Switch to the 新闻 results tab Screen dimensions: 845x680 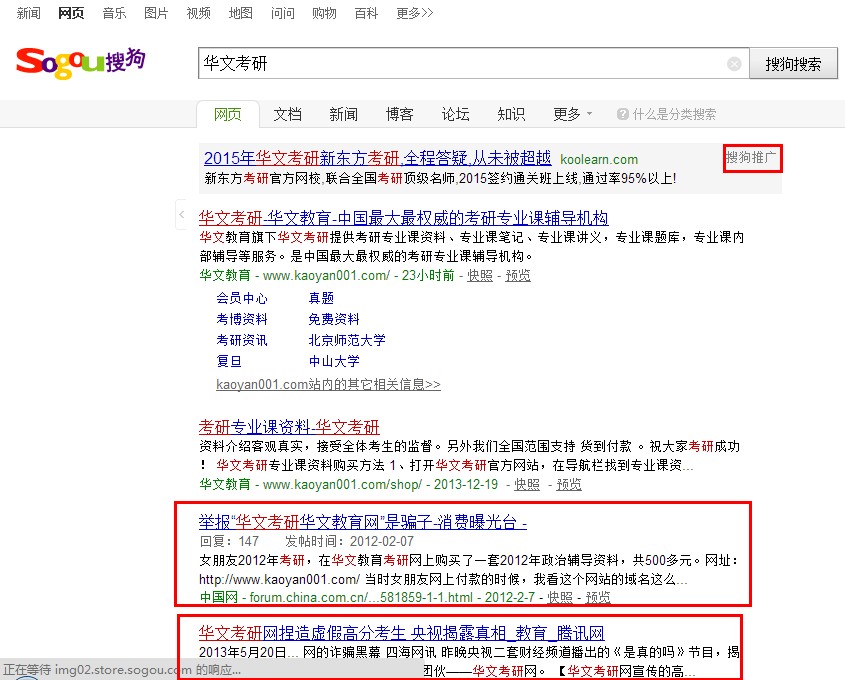(x=343, y=114)
